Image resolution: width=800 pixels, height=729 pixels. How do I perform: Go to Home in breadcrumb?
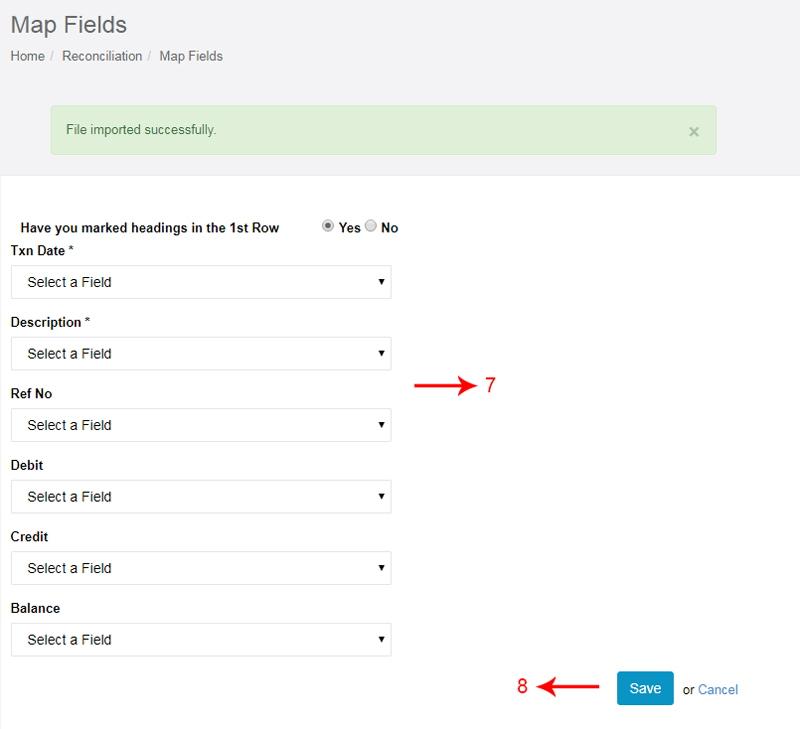pos(28,56)
